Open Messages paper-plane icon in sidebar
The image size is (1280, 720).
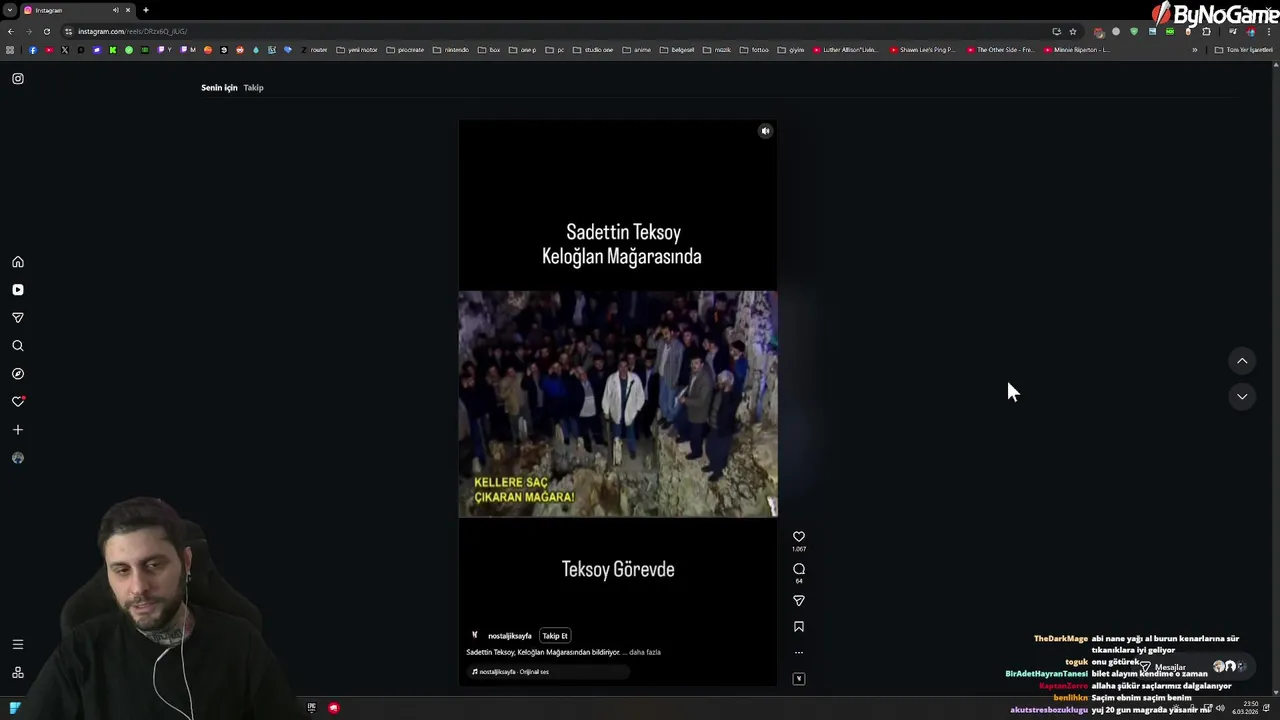[x=18, y=318]
